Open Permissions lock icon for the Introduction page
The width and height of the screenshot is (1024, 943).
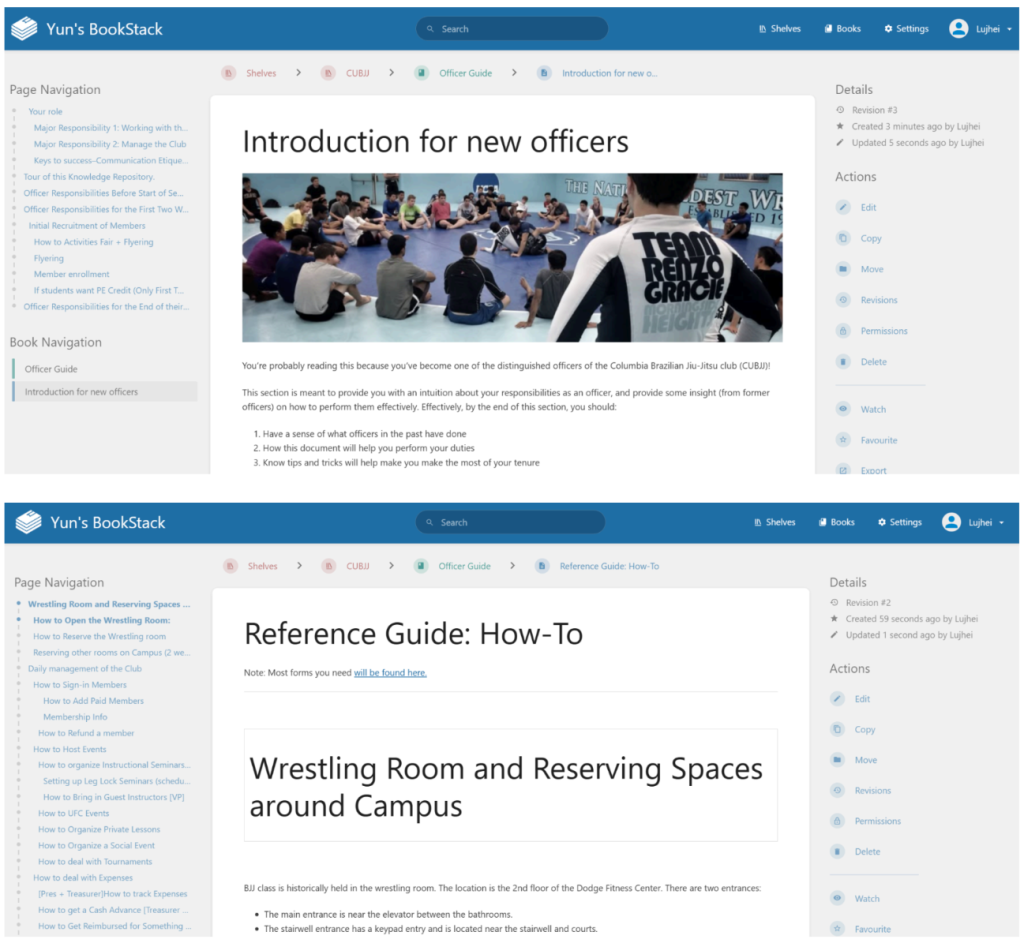pos(843,331)
